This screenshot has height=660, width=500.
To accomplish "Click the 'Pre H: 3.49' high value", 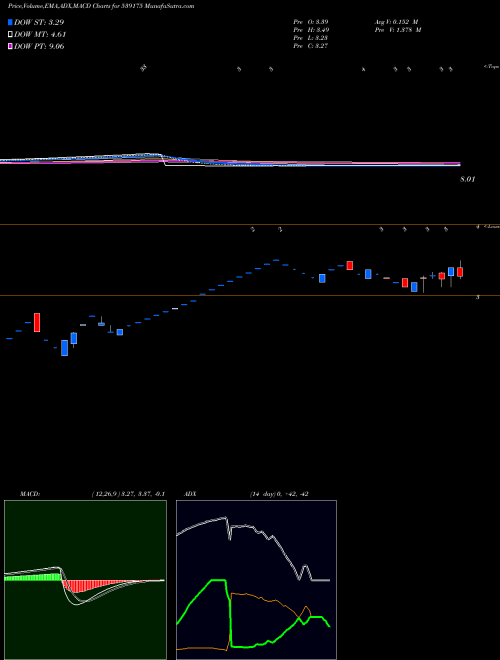I will click(311, 30).
